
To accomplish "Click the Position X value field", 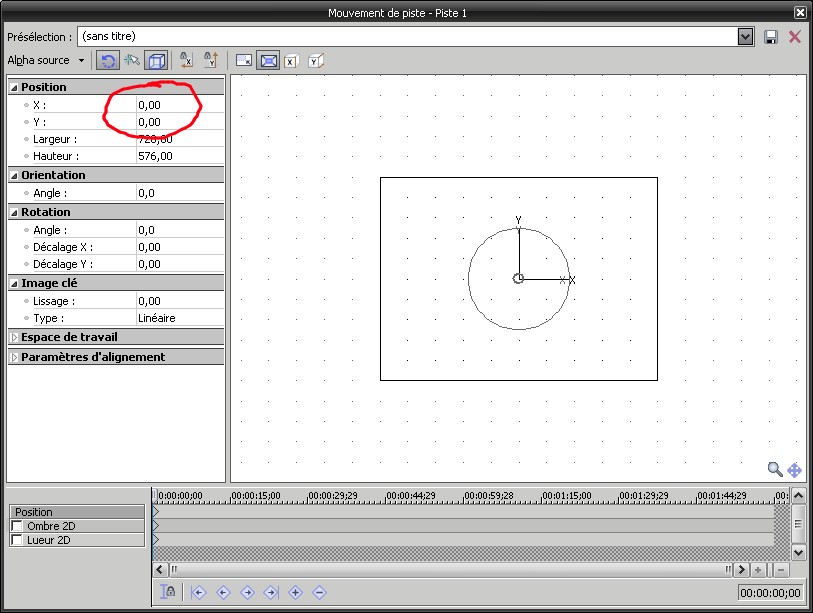I will point(180,105).
